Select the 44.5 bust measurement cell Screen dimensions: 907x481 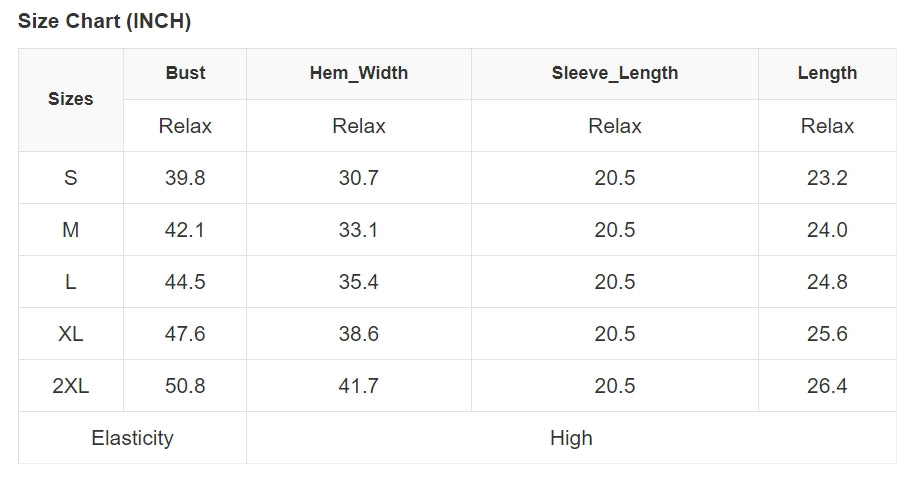pyautogui.click(x=185, y=282)
